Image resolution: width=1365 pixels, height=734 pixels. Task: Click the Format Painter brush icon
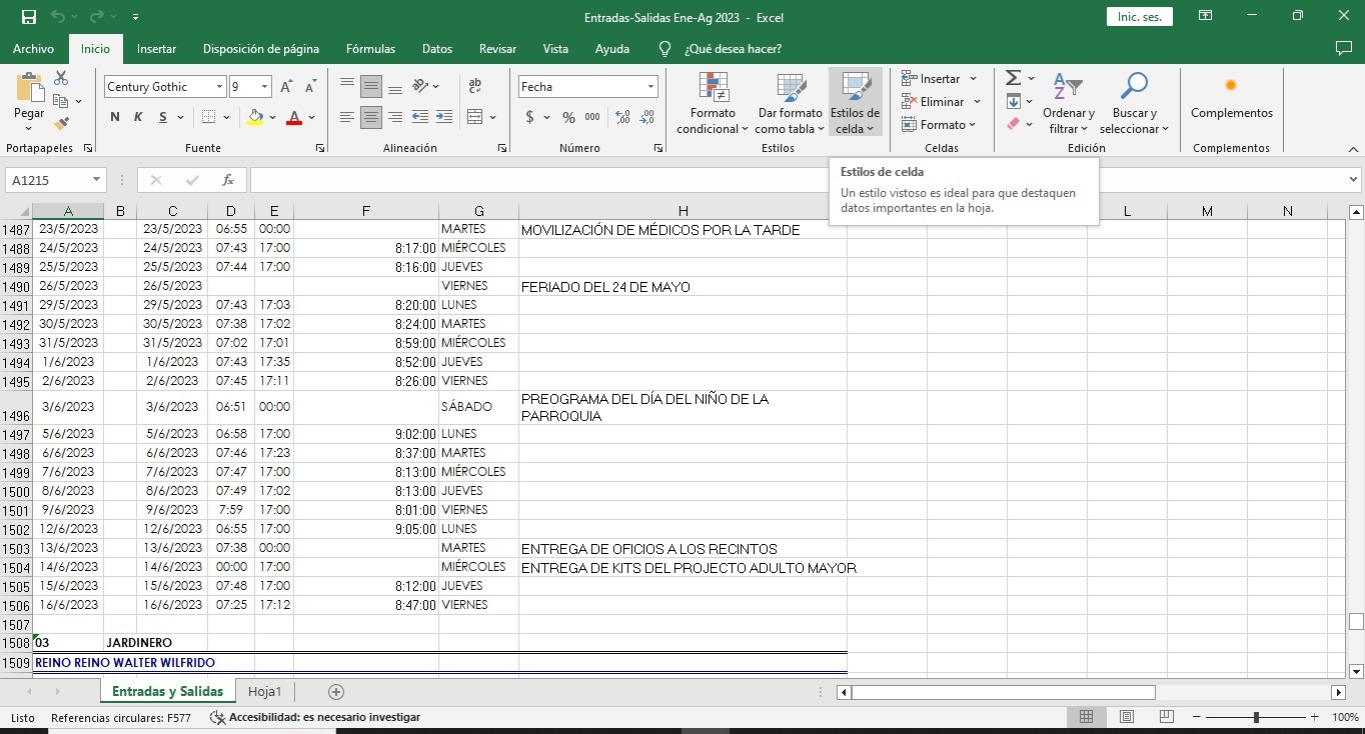coord(61,124)
